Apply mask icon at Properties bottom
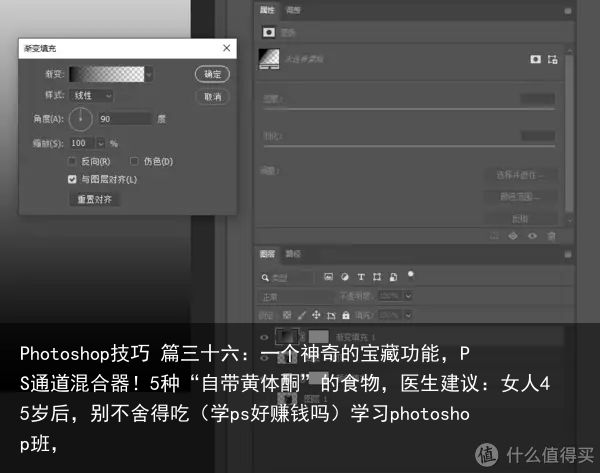The height and width of the screenshot is (473, 600). coord(513,236)
